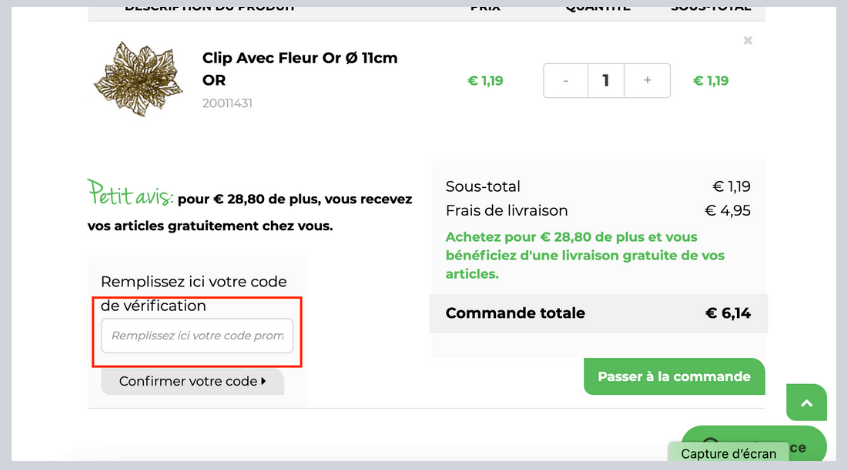The width and height of the screenshot is (847, 470).
Task: Click the green free delivery notice in summary
Action: [585, 255]
